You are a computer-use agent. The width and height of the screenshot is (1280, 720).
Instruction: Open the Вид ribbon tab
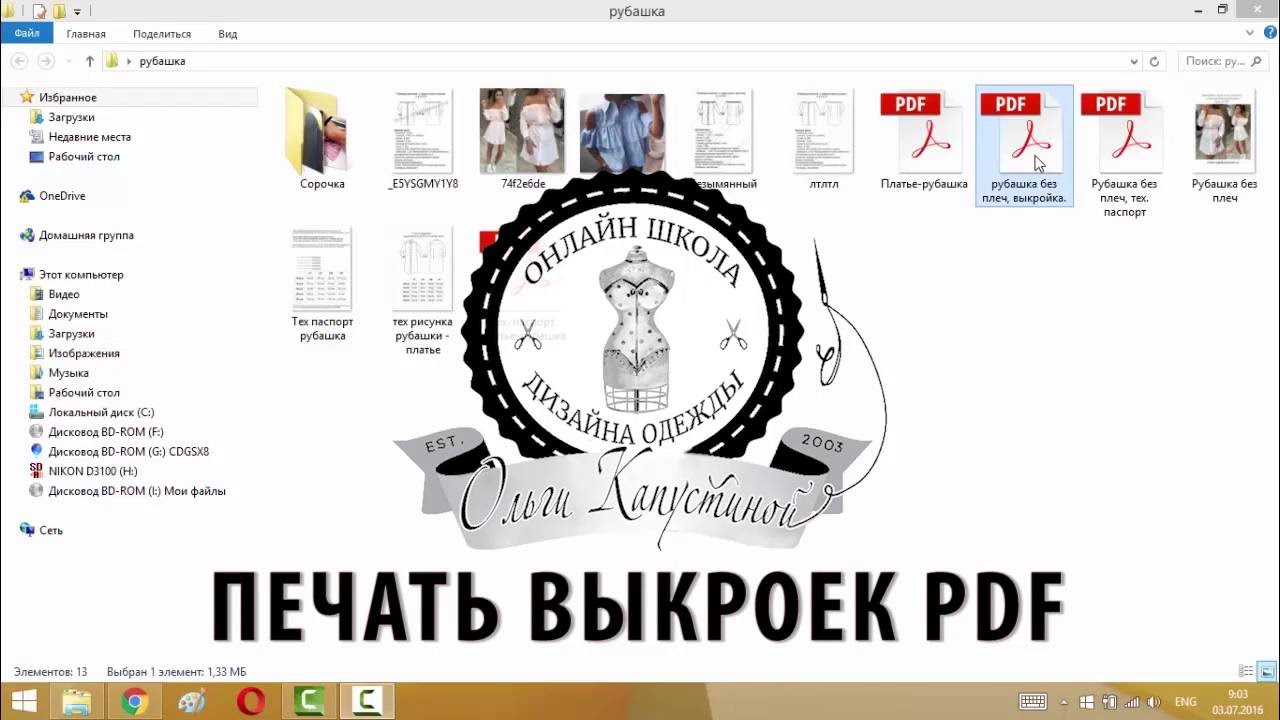click(x=228, y=34)
